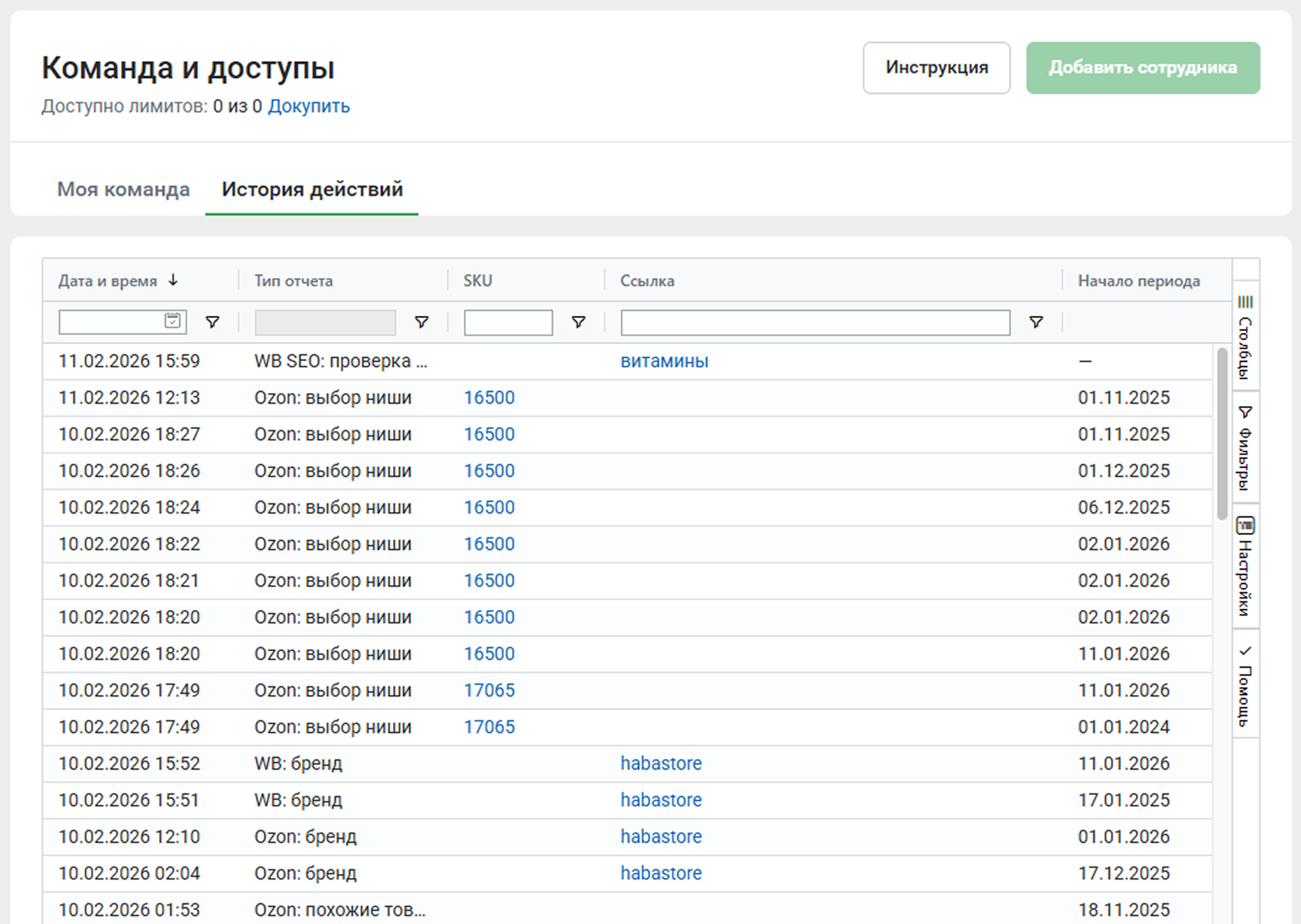Screen dimensions: 1301x924
Task: Focus the Ссылка filter input
Action: 815,323
